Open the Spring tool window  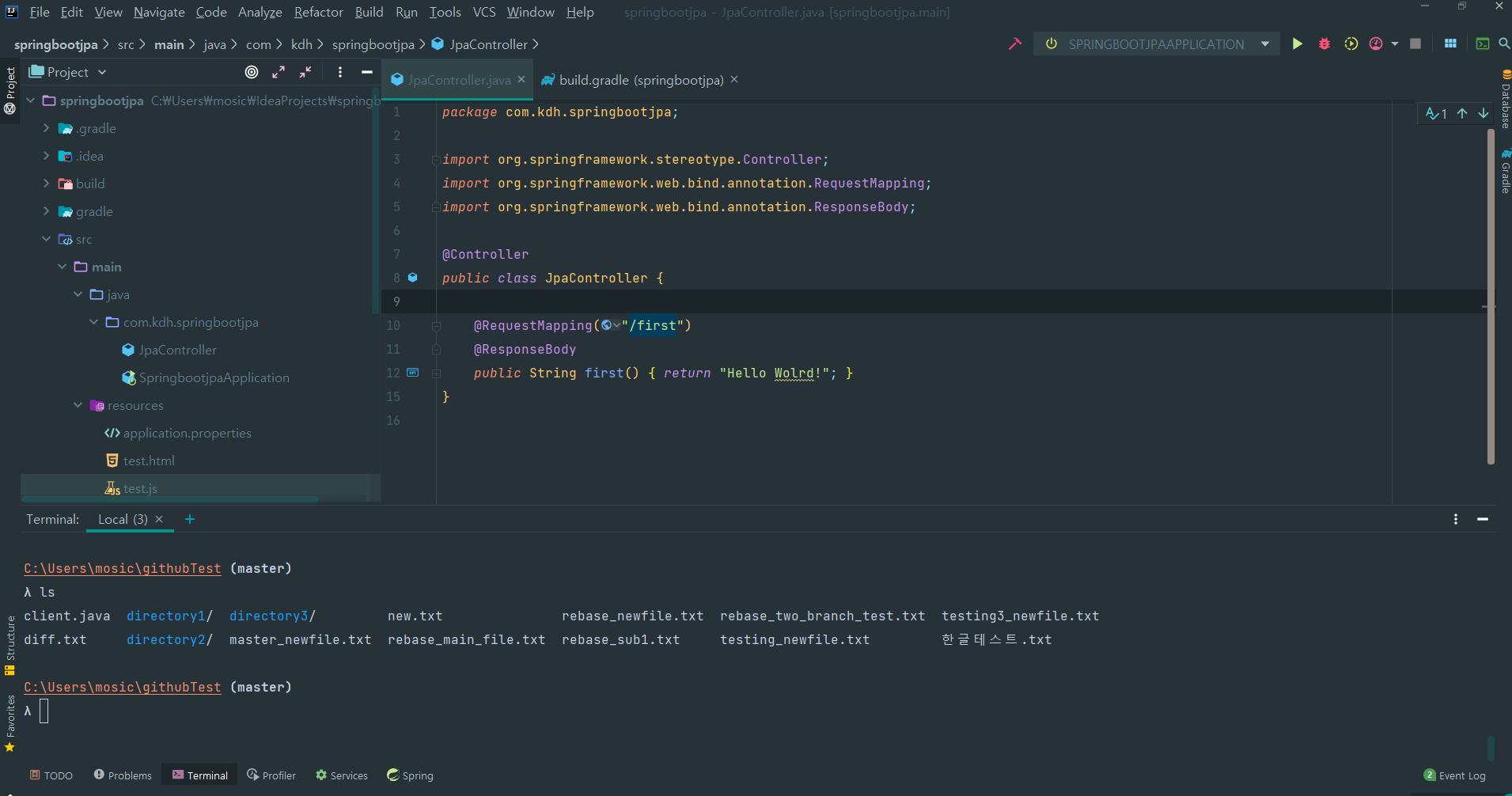point(410,775)
